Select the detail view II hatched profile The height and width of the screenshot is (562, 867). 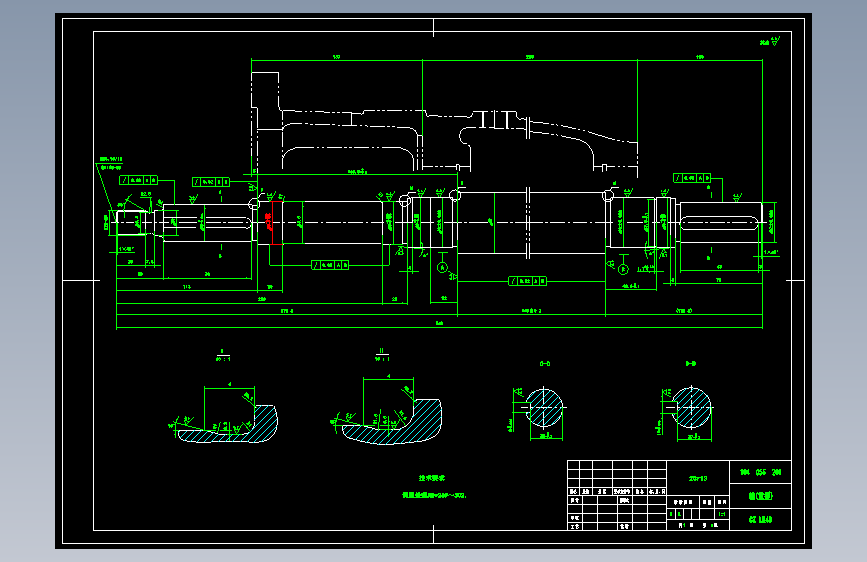pyautogui.click(x=392, y=422)
